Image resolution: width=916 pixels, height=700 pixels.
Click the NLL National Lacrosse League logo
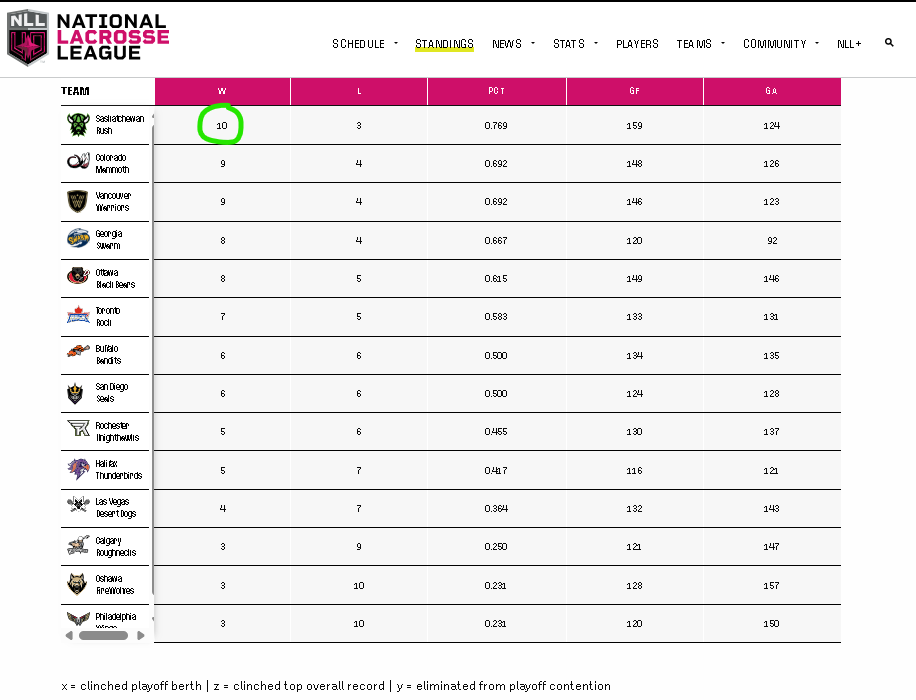coord(88,37)
